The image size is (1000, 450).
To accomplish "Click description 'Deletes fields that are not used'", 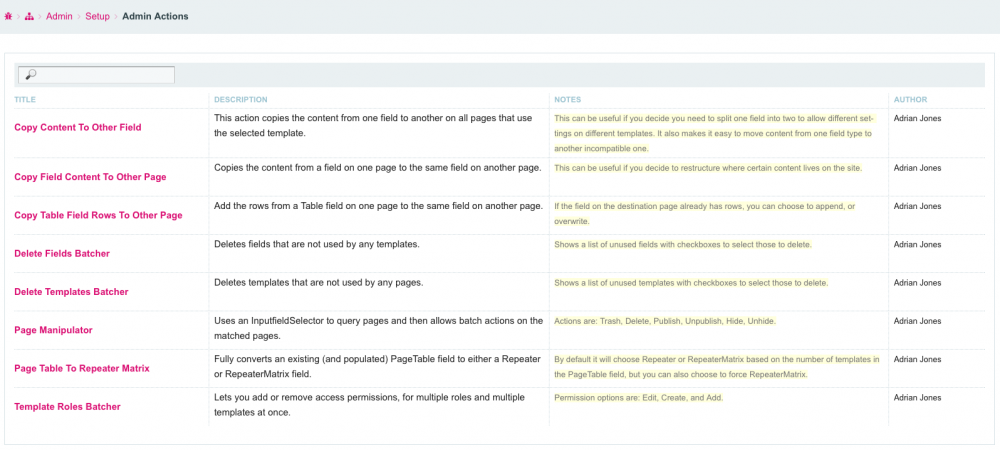I will click(316, 244).
